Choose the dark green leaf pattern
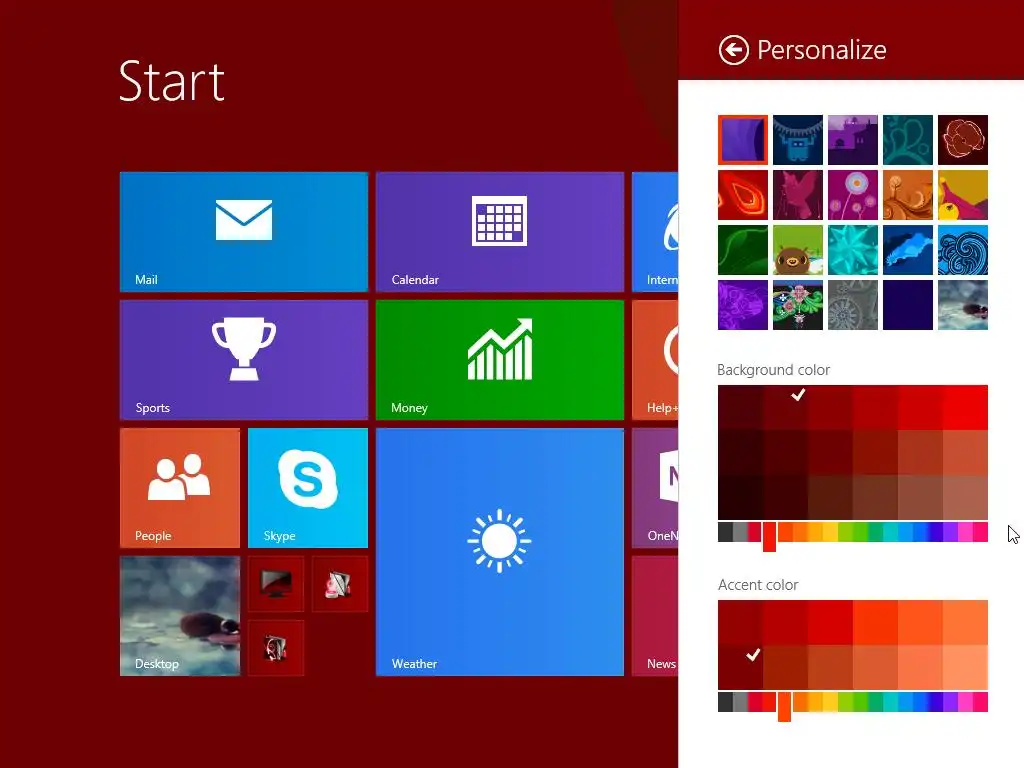 click(x=743, y=250)
